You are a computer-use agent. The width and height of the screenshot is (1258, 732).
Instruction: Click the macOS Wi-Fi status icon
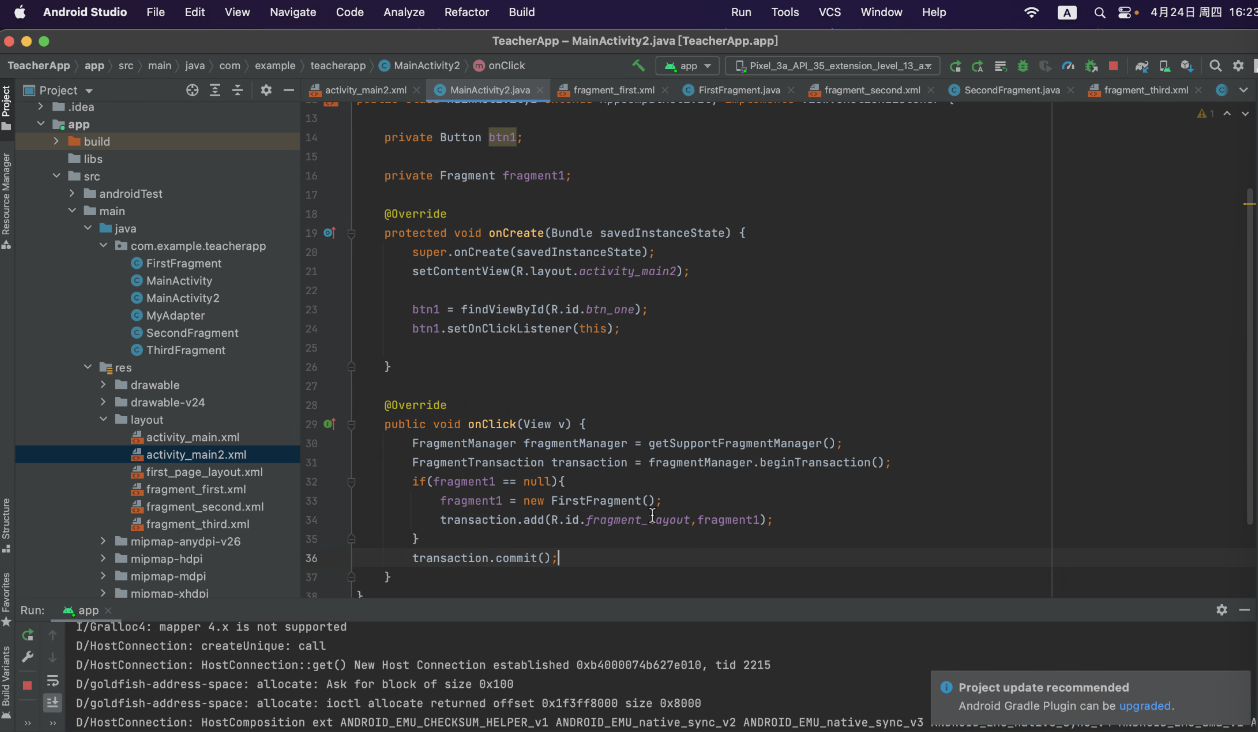[x=1032, y=12]
